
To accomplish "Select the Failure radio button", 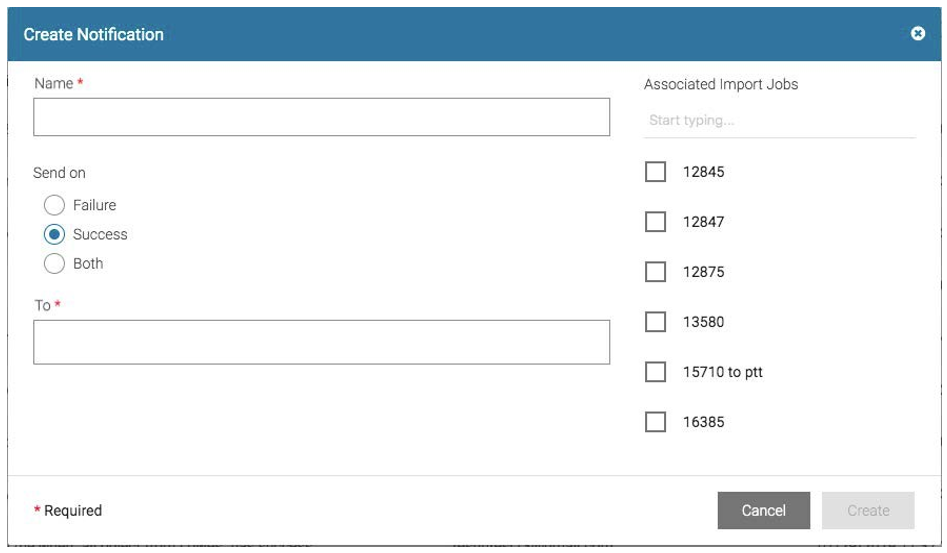I will [x=55, y=205].
